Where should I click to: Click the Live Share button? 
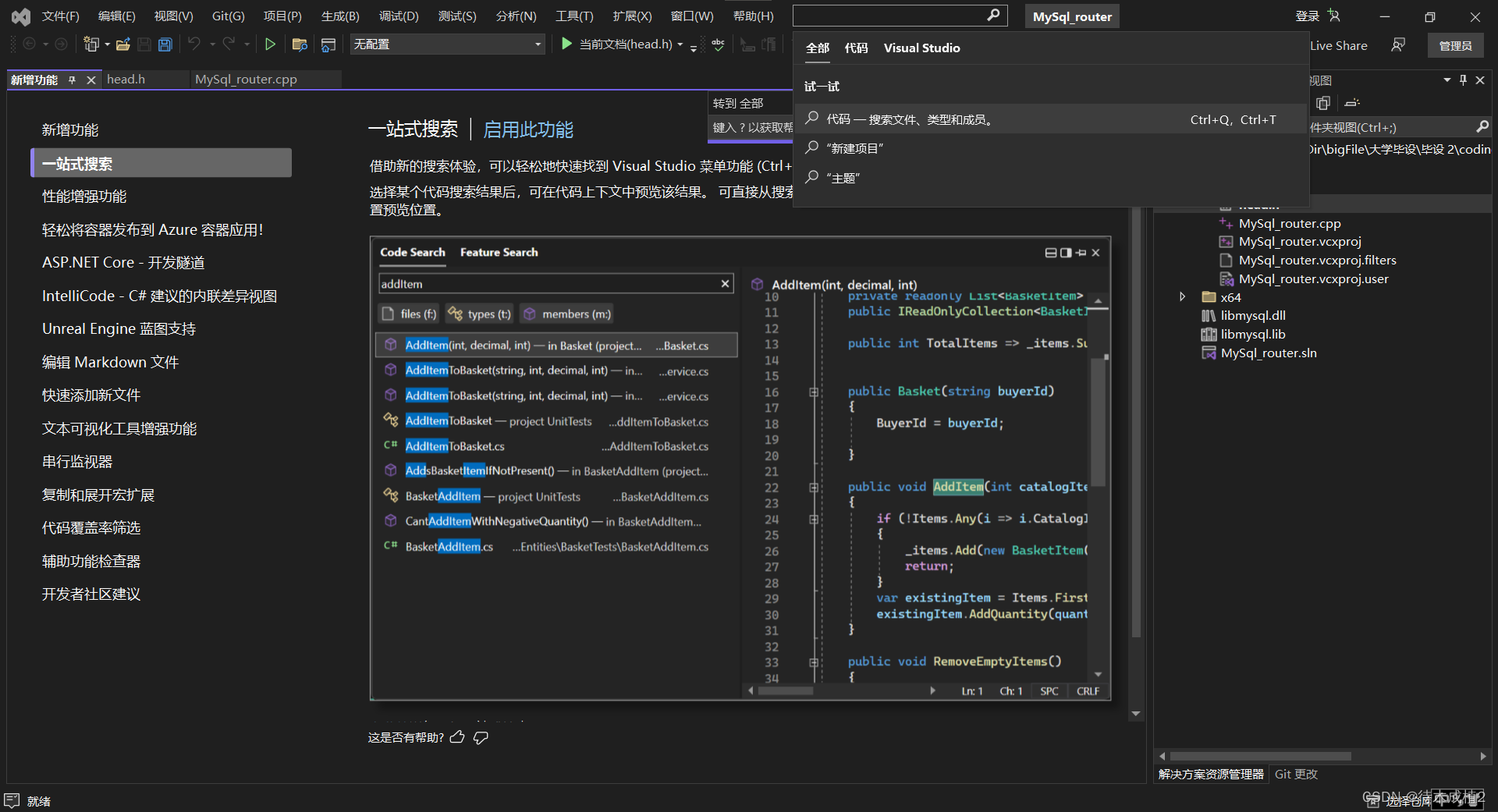(1338, 45)
